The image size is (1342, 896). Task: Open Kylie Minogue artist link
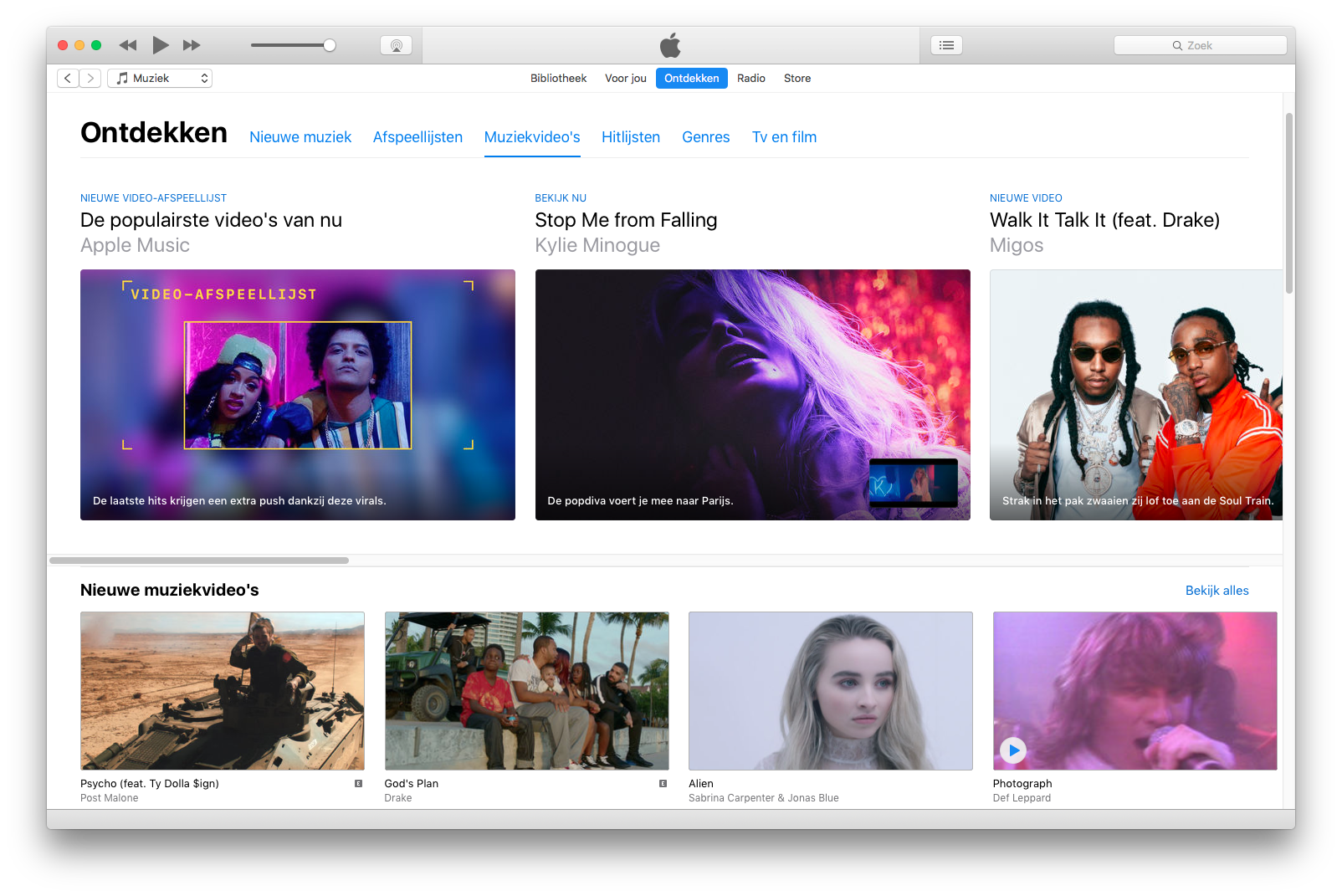tap(597, 245)
